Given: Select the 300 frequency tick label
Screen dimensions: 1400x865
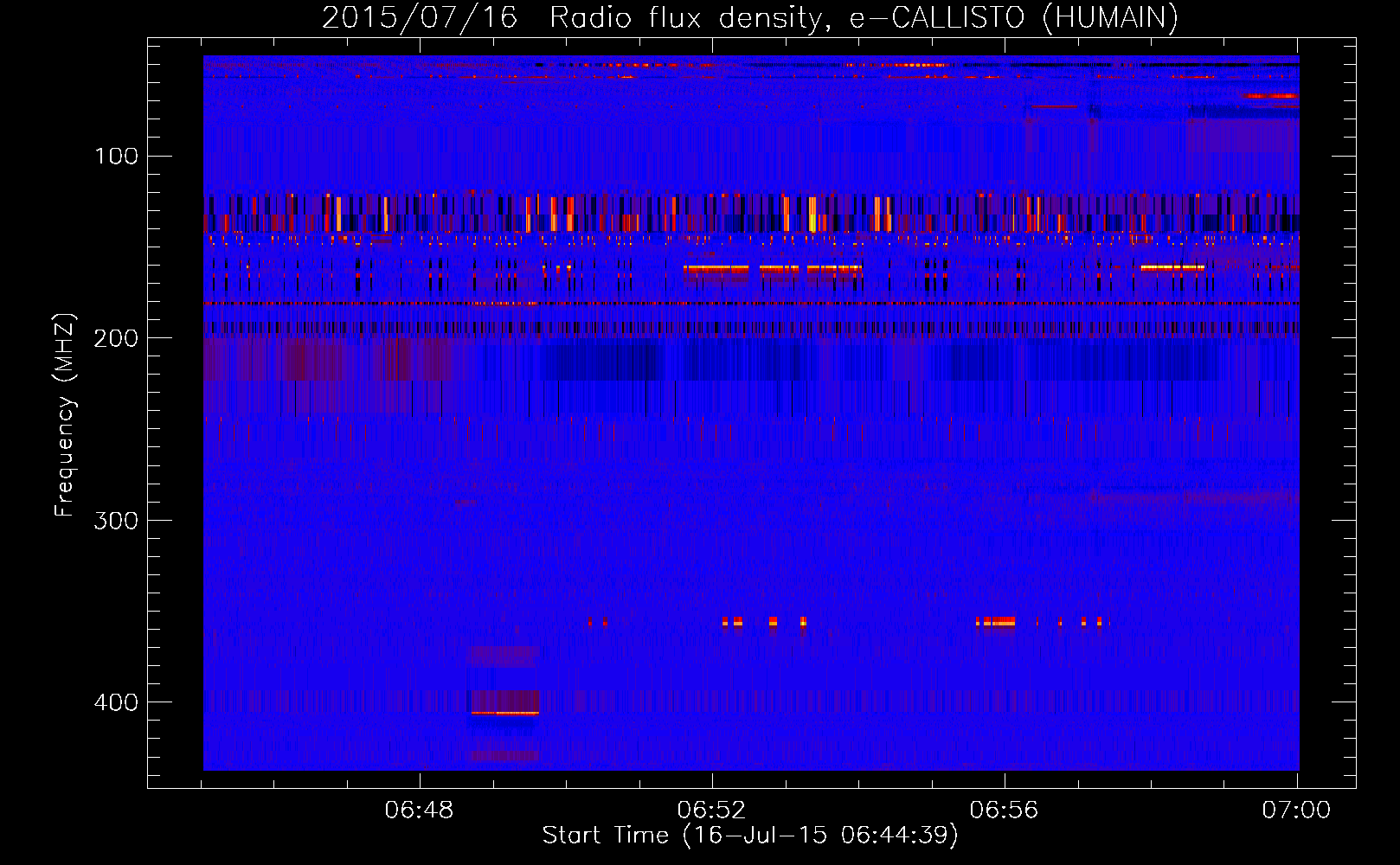Looking at the screenshot, I should (117, 521).
